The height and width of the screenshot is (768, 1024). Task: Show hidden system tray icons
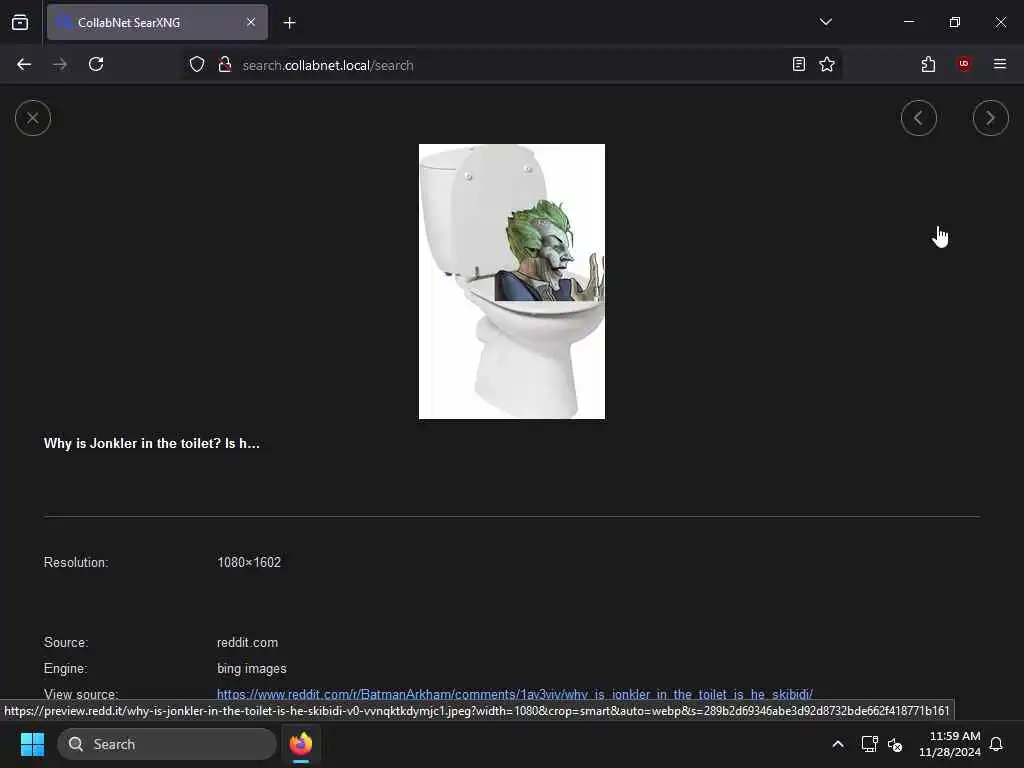[837, 744]
